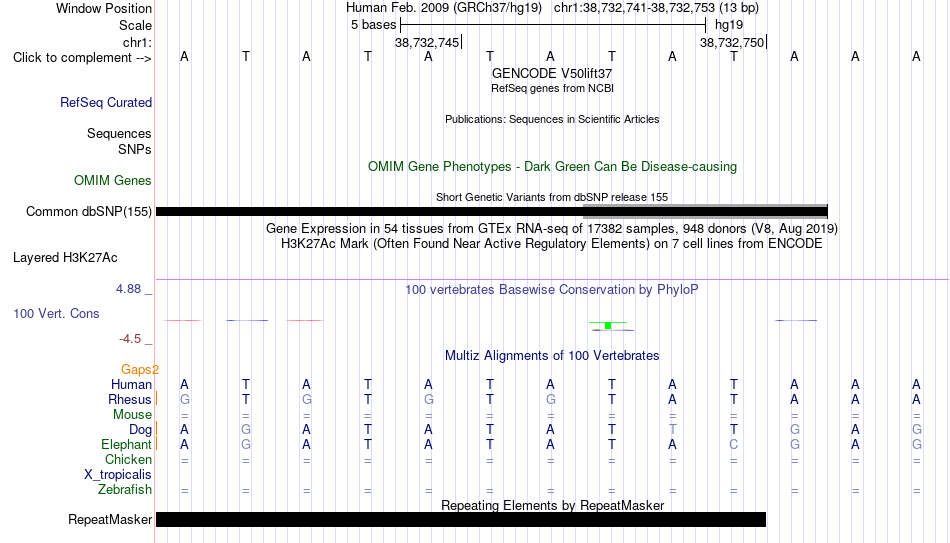Viewport: 950px width, 543px height.
Task: Select the 'X_tropicalis' alignment row label
Action: 118,475
